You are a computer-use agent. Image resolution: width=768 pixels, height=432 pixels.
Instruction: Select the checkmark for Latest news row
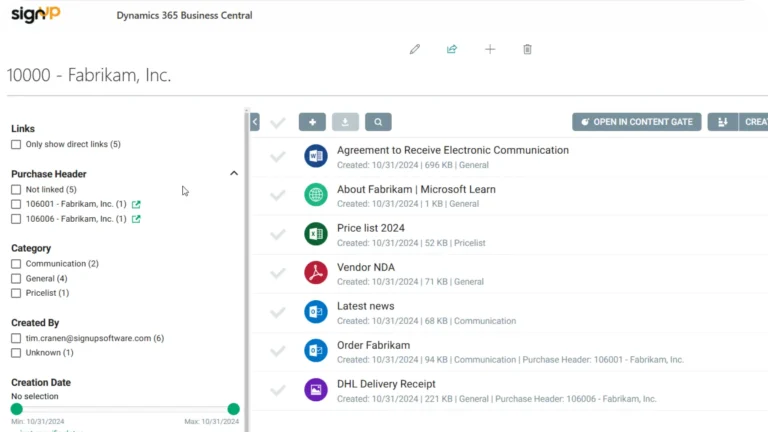(x=278, y=312)
